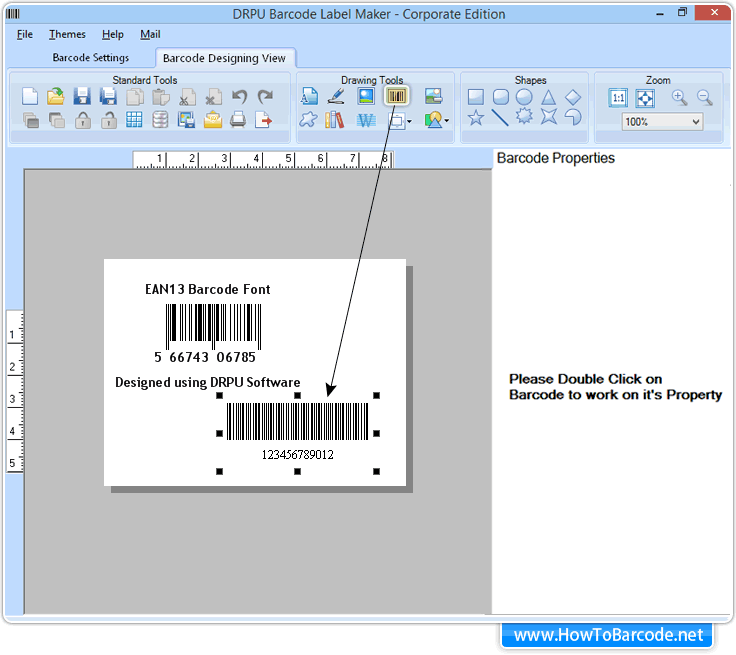
Task: Select the custom shape tool
Action: [x=308, y=120]
